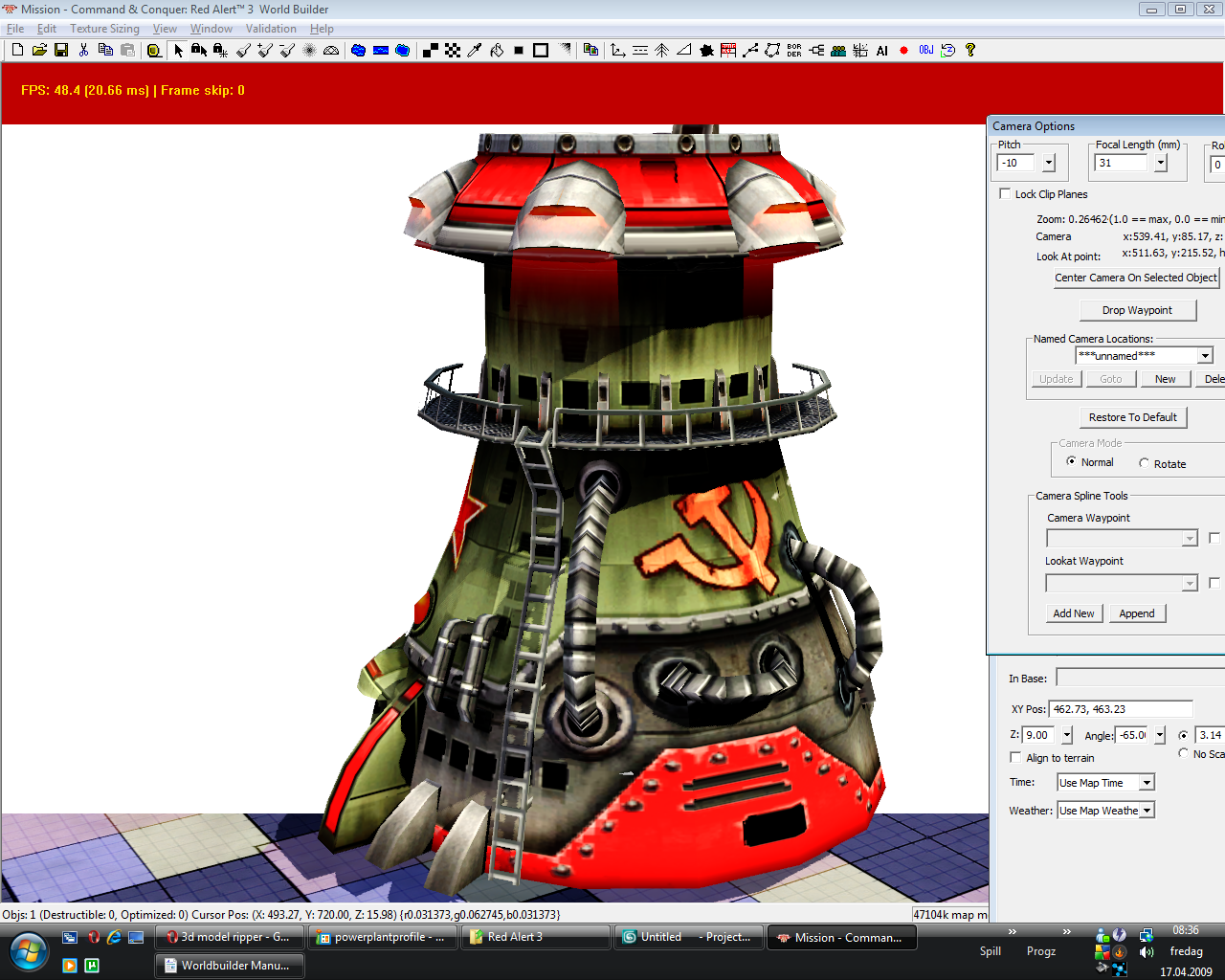
Task: Select the 3.14 scale radio button
Action: click(1184, 735)
